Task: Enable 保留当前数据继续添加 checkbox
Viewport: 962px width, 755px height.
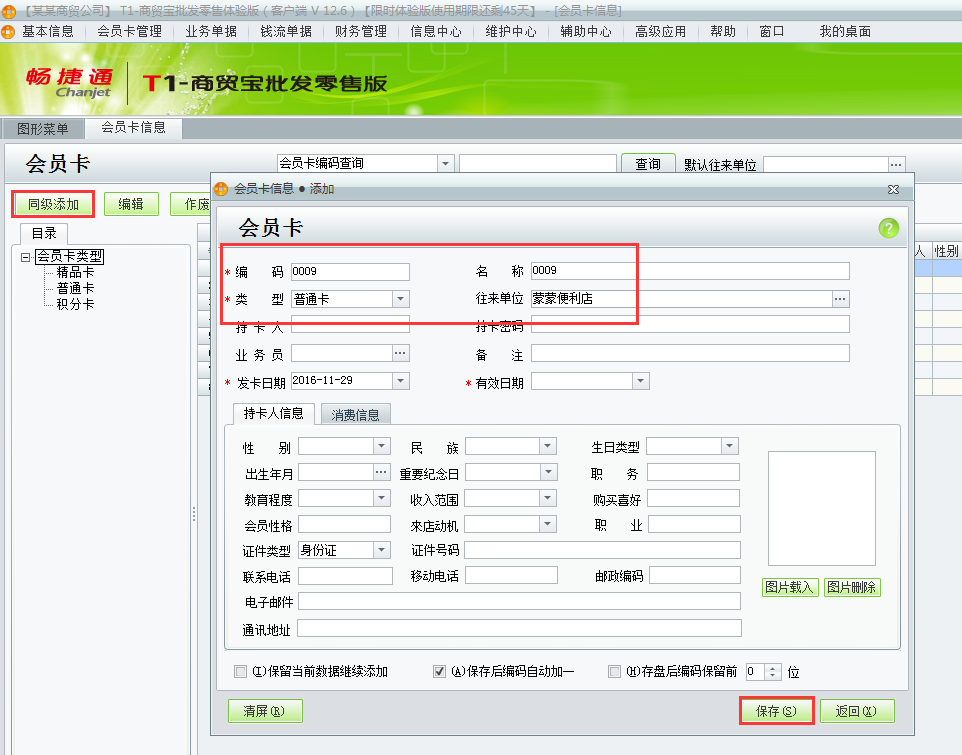Action: 239,671
